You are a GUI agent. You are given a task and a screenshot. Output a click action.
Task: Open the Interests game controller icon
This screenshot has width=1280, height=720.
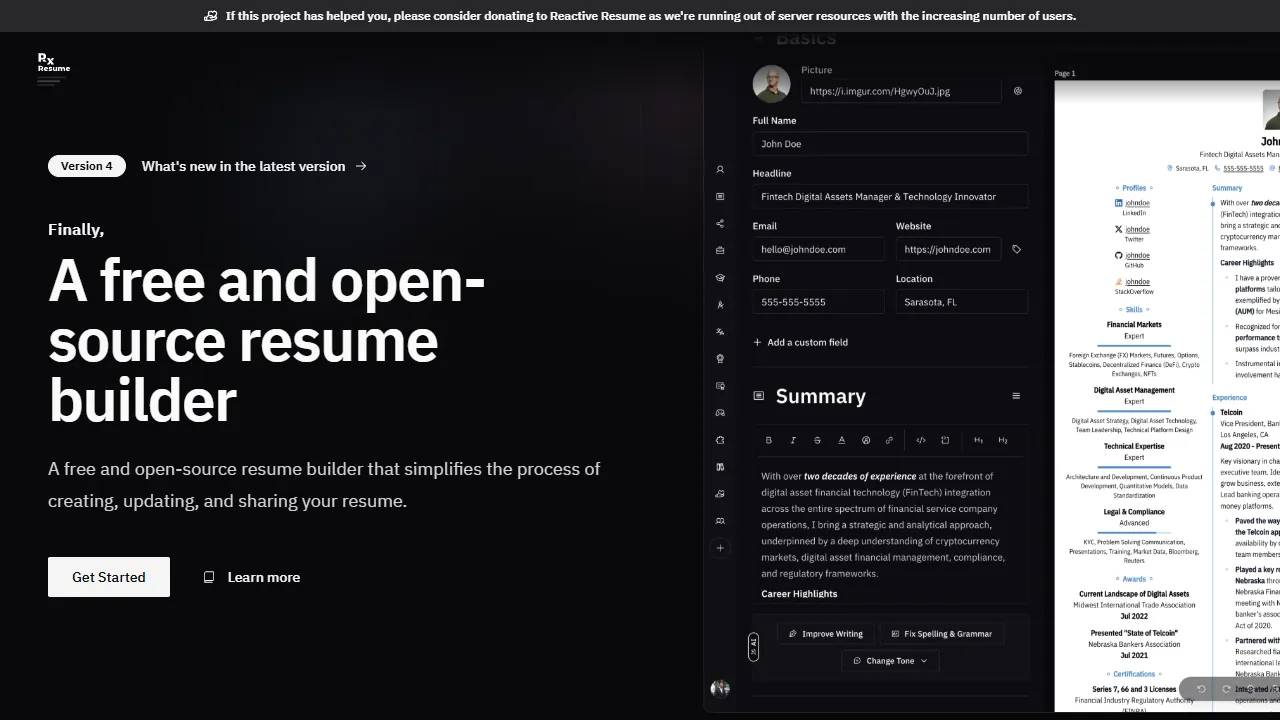pos(720,413)
